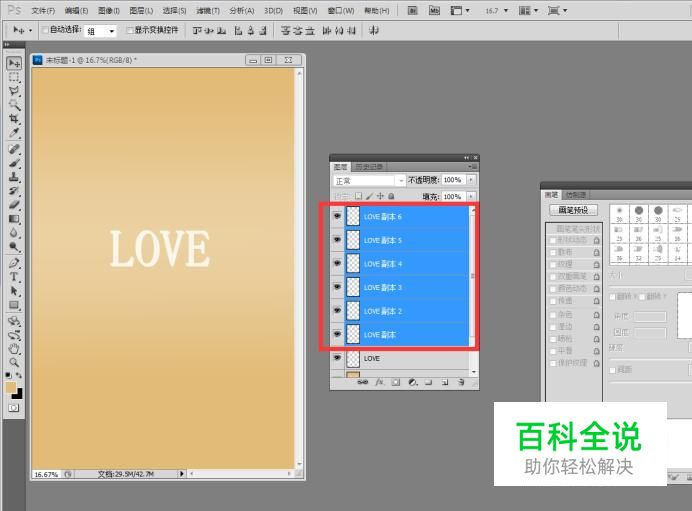Launch Mini Bridge Mb button
This screenshot has width=692, height=511.
[435, 11]
